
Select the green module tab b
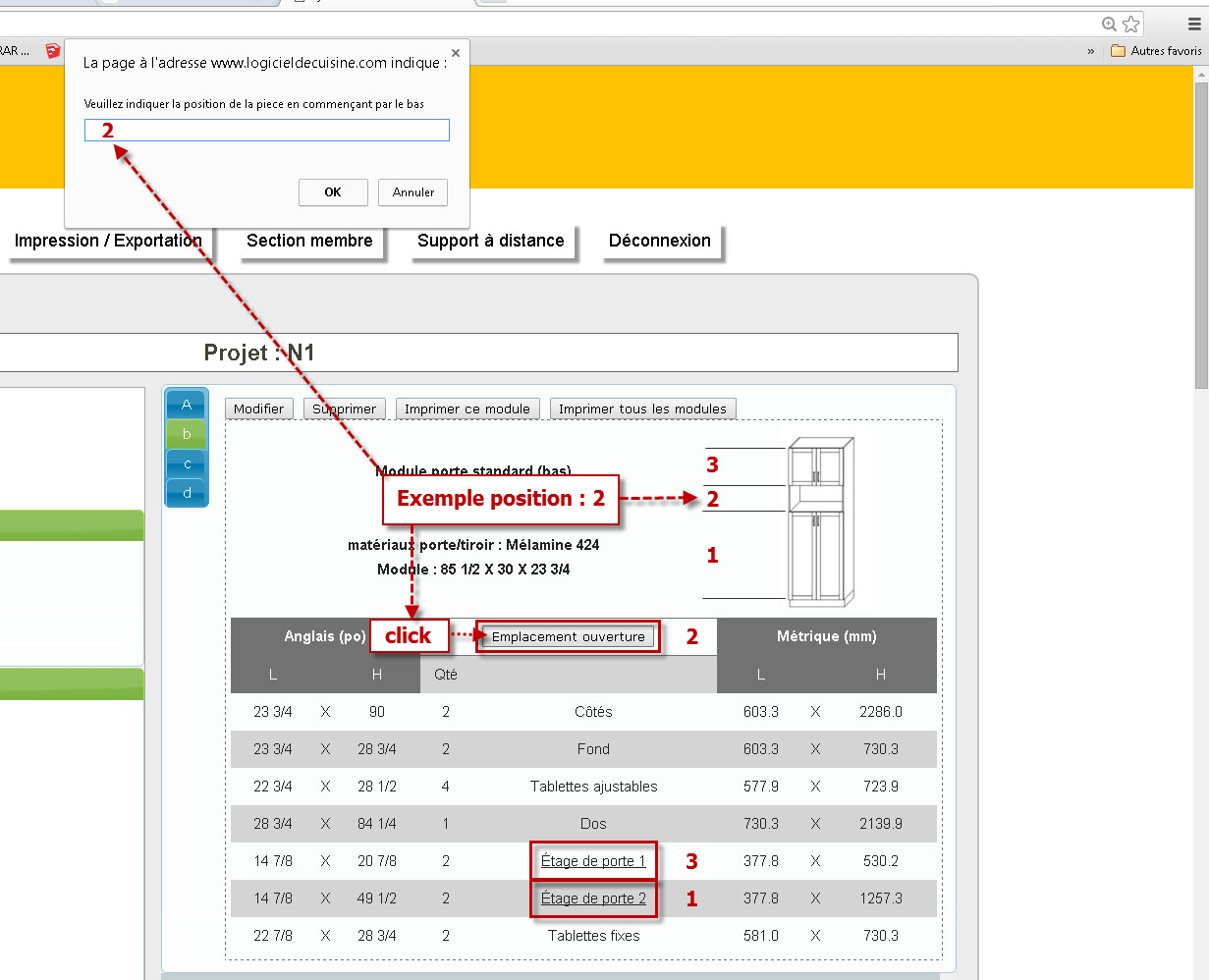coord(187,434)
